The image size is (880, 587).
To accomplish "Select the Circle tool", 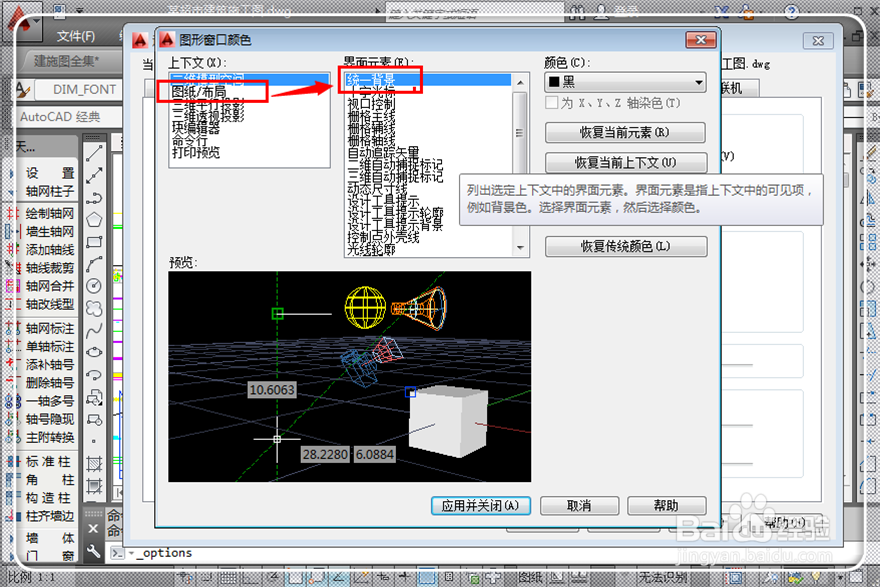I will tap(94, 286).
